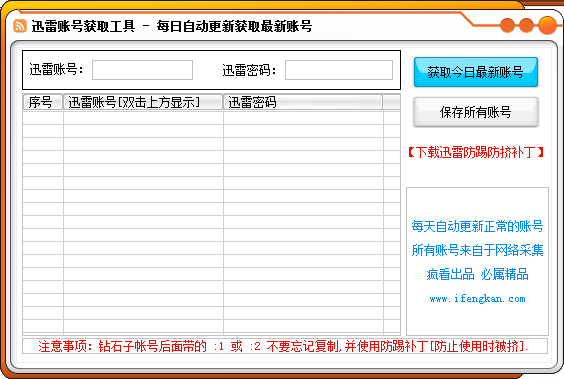Open the www.ifengkan.com link
The image size is (564, 379).
pyautogui.click(x=477, y=298)
